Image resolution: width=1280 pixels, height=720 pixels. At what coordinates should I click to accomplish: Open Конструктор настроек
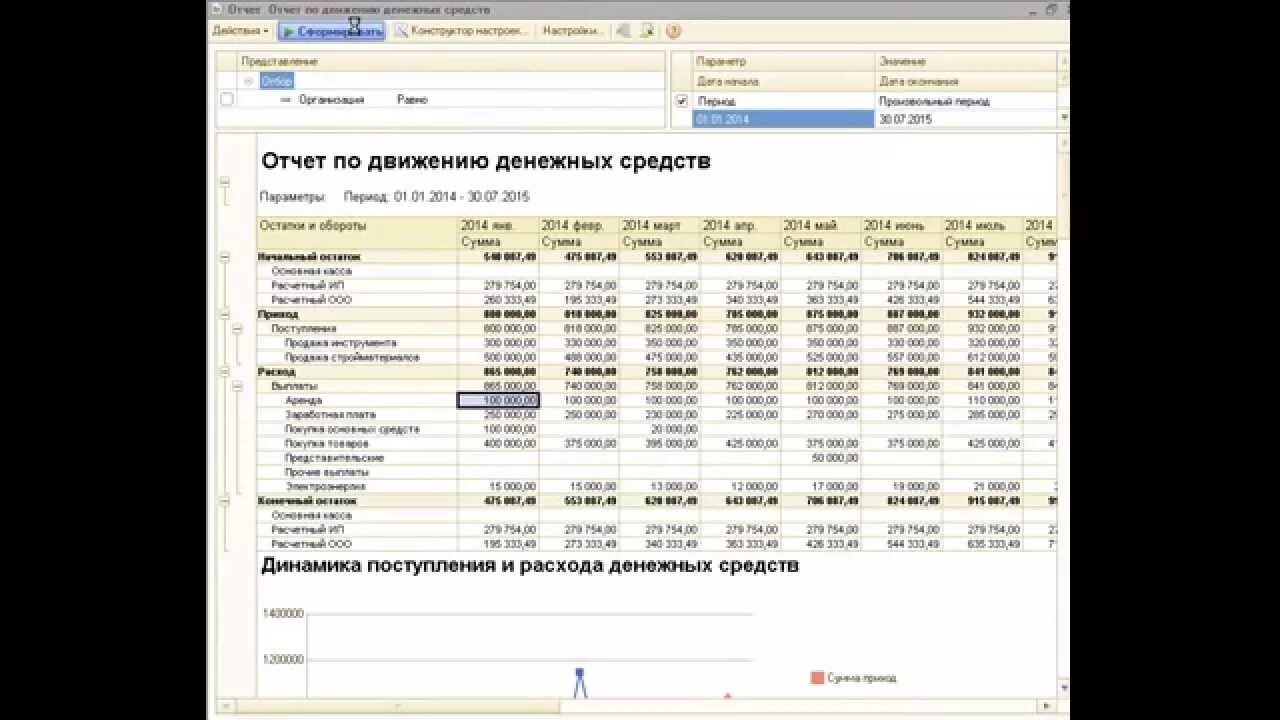(461, 31)
